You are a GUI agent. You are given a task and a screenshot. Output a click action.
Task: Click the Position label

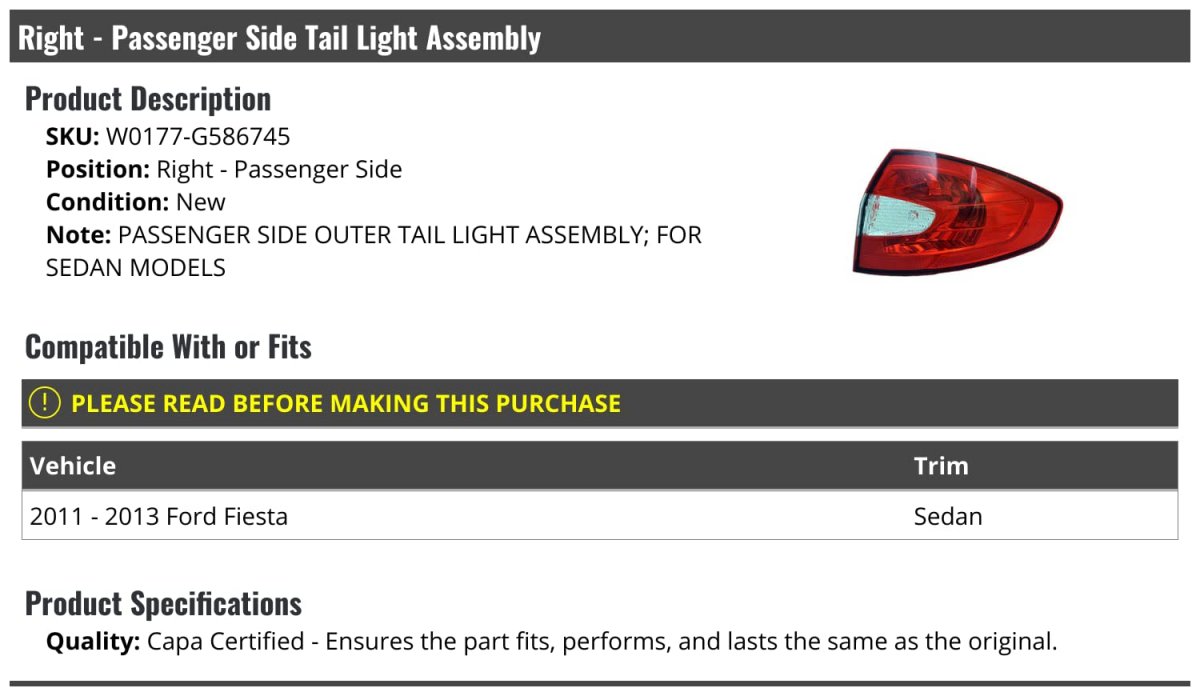click(x=98, y=170)
